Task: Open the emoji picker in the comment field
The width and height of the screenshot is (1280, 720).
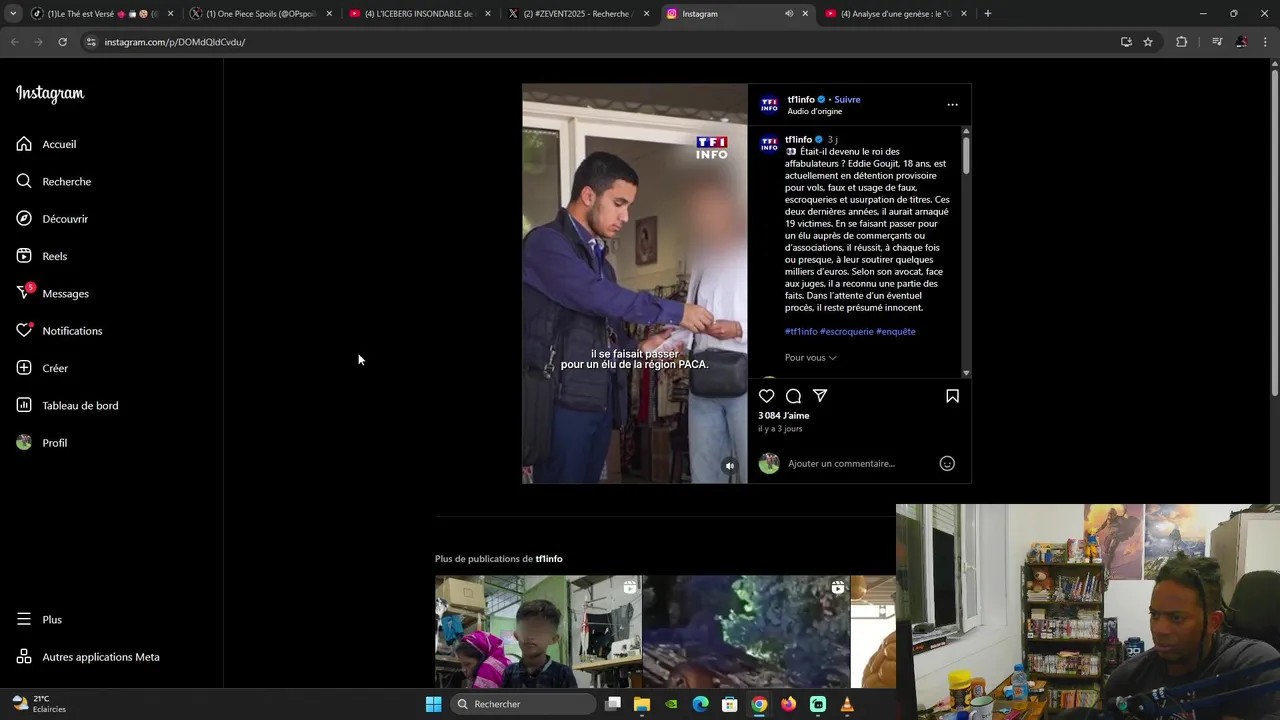Action: [x=947, y=463]
